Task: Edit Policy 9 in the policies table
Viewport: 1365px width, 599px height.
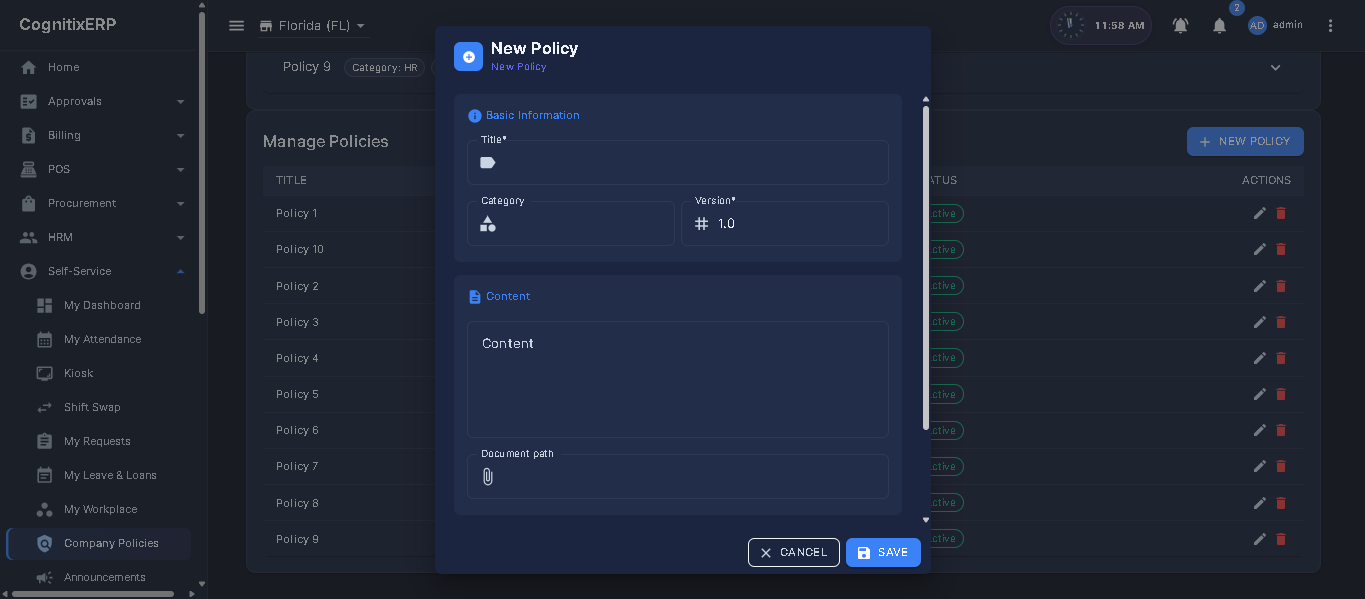Action: (1260, 539)
